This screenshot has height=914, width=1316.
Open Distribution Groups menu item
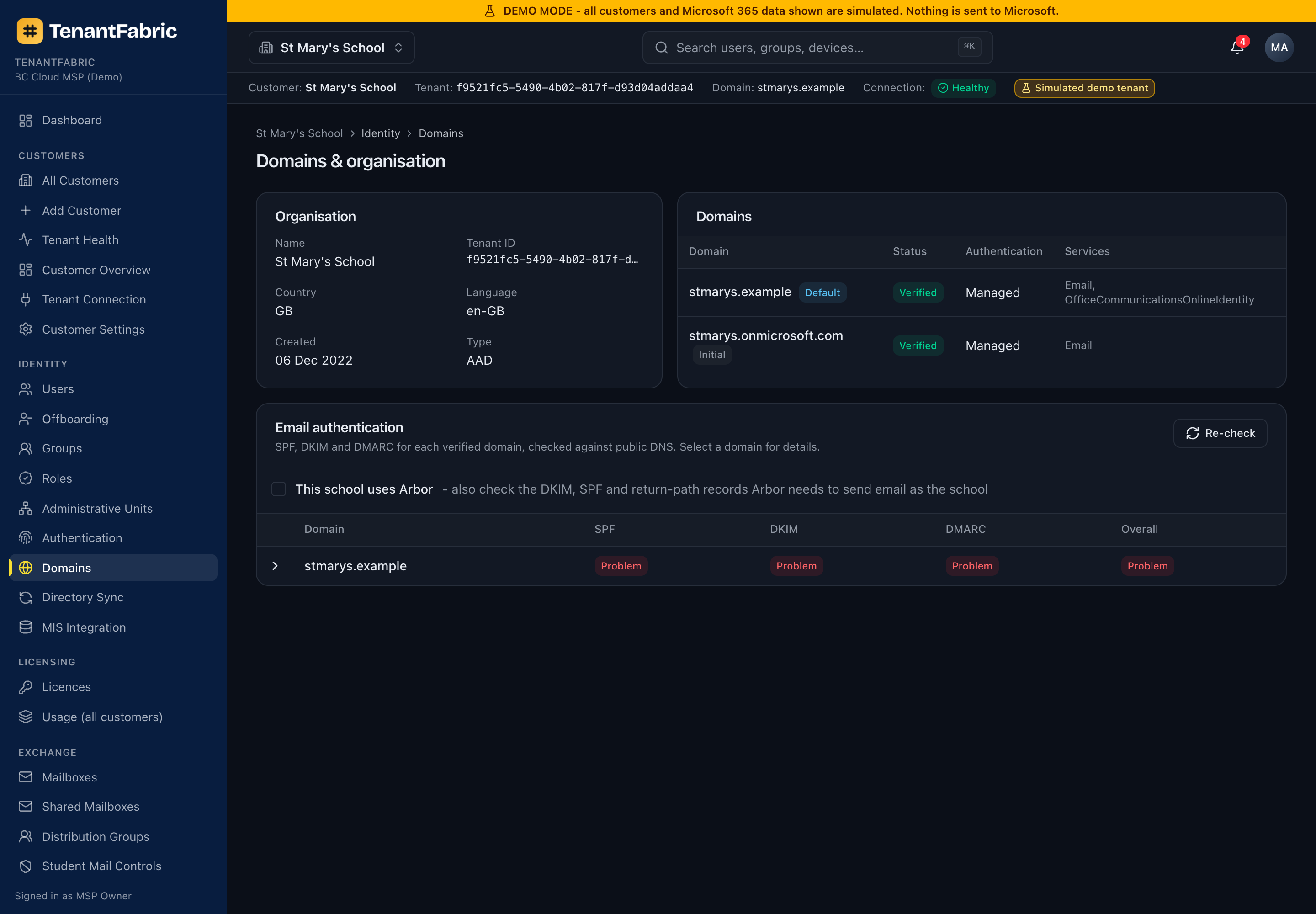coord(113,837)
